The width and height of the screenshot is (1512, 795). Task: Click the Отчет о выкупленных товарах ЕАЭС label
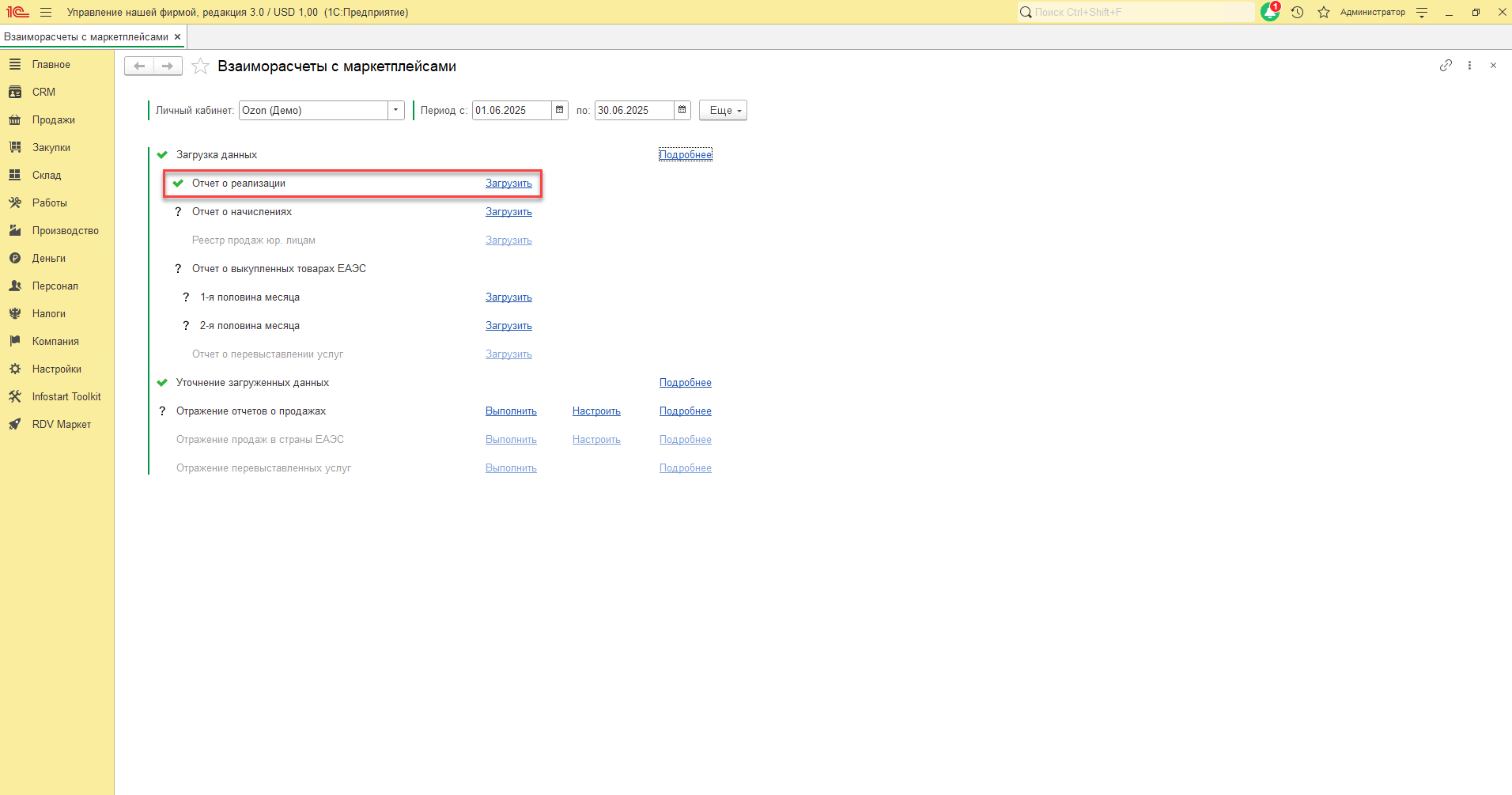coord(279,269)
